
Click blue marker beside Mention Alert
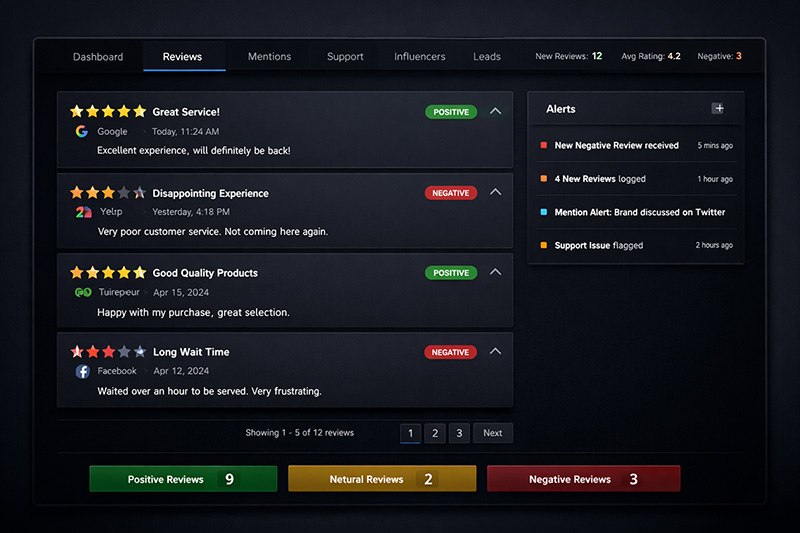coord(544,212)
